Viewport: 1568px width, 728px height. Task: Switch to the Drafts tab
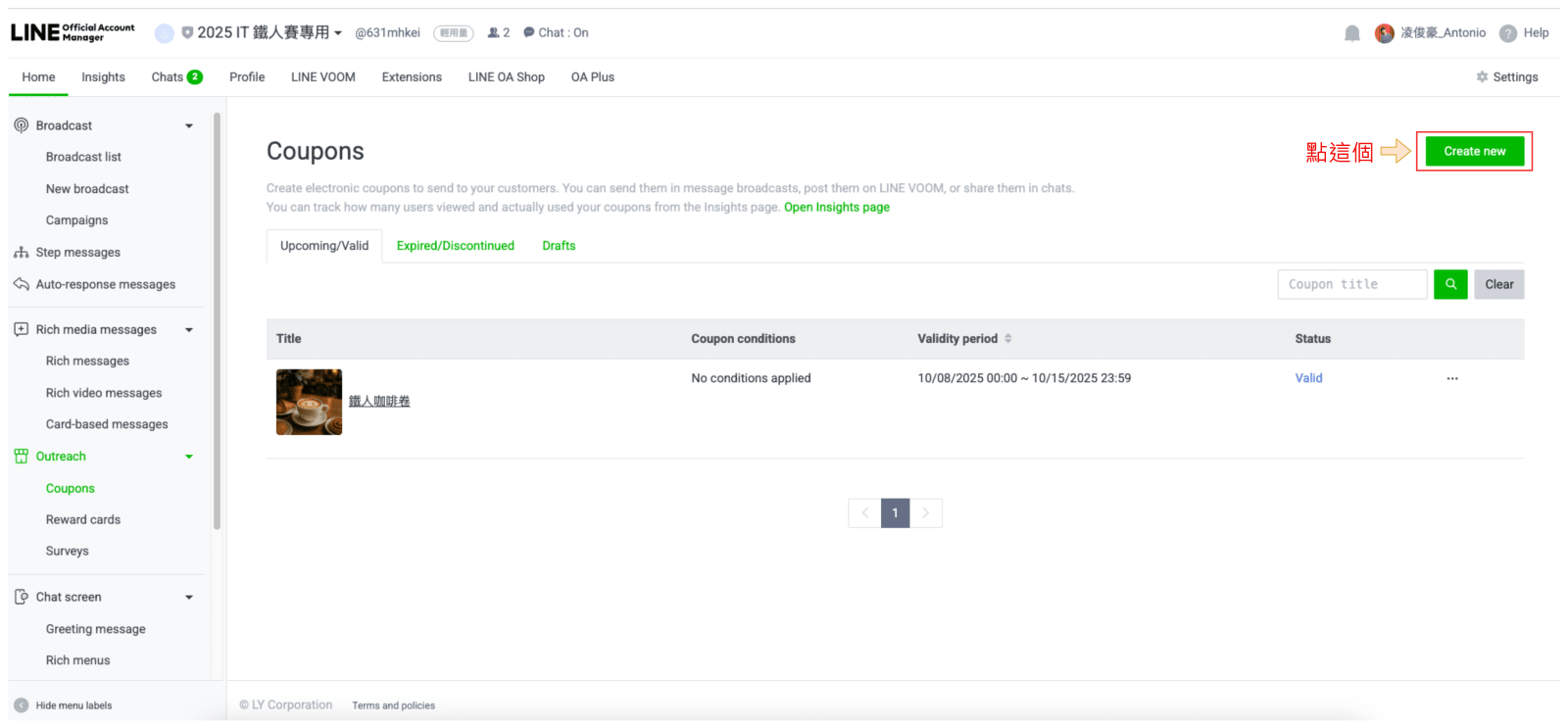pos(559,246)
